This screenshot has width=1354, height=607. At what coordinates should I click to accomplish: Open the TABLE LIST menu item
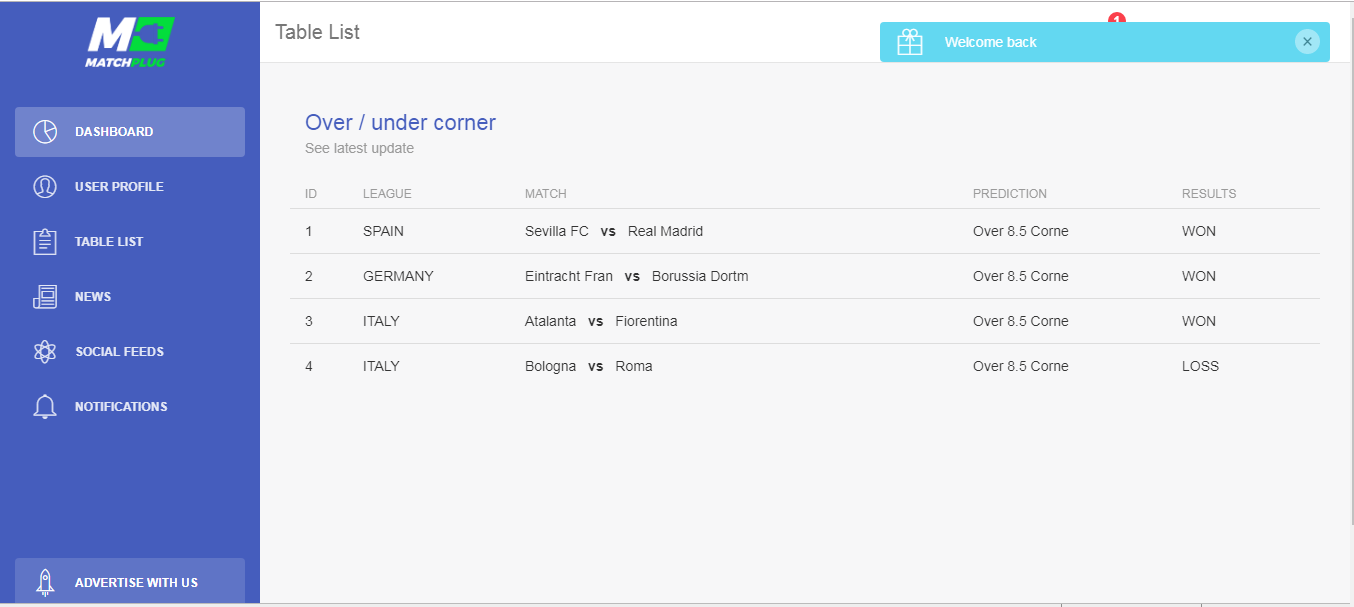130,242
